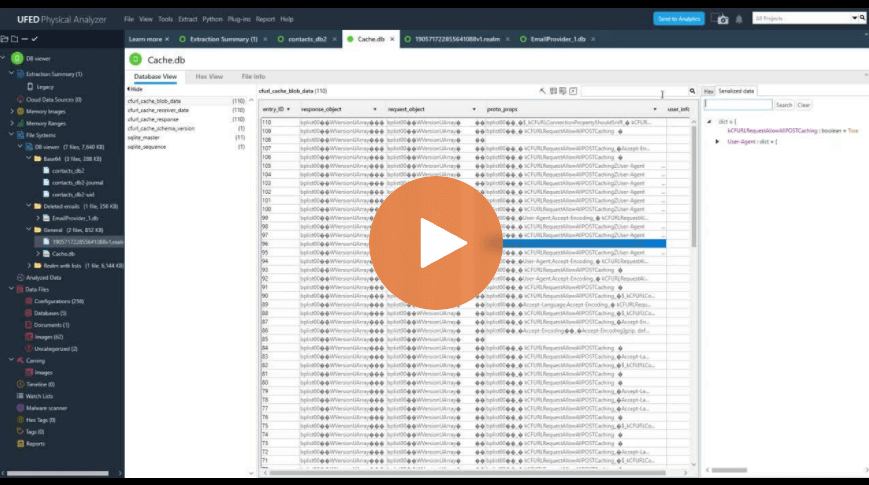Click the Serialized data search field
The image size is (869, 485).
click(738, 104)
